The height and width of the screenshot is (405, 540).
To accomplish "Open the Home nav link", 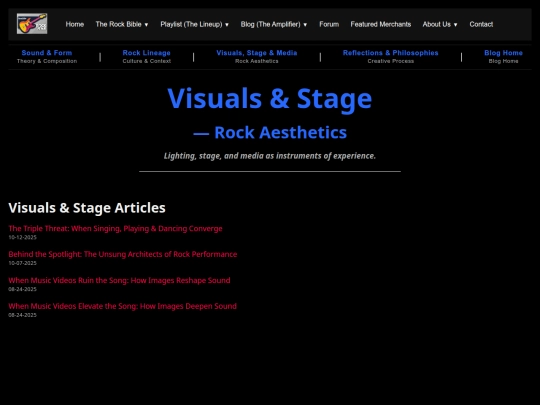I will [75, 24].
